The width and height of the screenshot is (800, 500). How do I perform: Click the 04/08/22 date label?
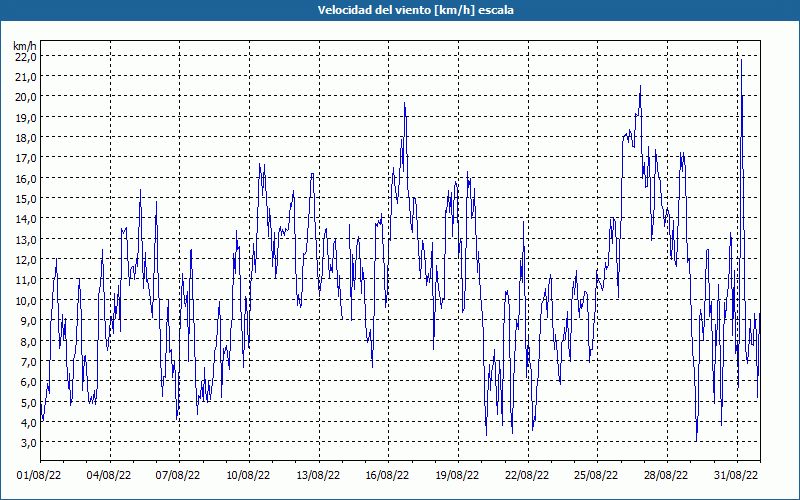tap(109, 476)
